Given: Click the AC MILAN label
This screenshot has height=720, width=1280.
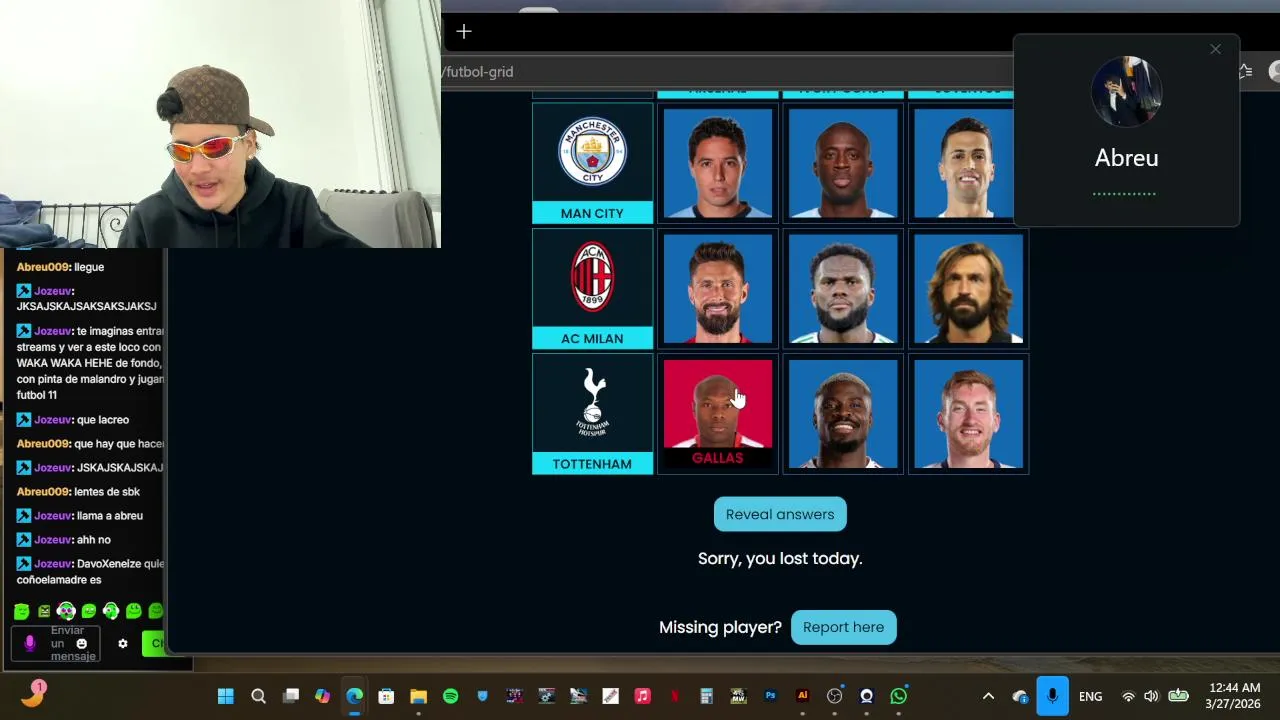Looking at the screenshot, I should click(x=592, y=338).
